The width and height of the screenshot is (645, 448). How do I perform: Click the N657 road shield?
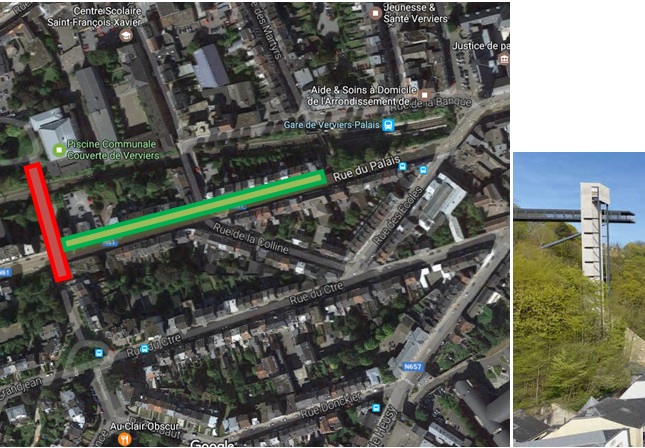(412, 366)
